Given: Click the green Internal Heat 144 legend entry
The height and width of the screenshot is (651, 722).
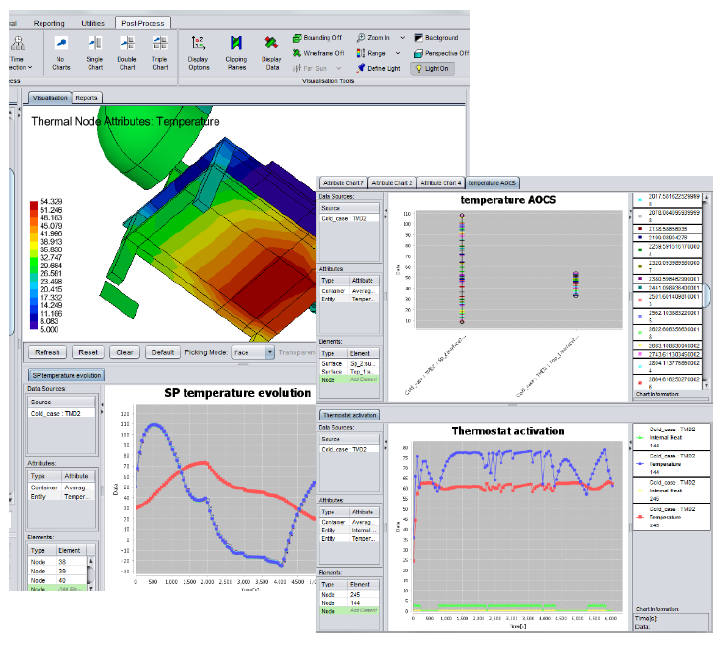Looking at the screenshot, I should [671, 437].
